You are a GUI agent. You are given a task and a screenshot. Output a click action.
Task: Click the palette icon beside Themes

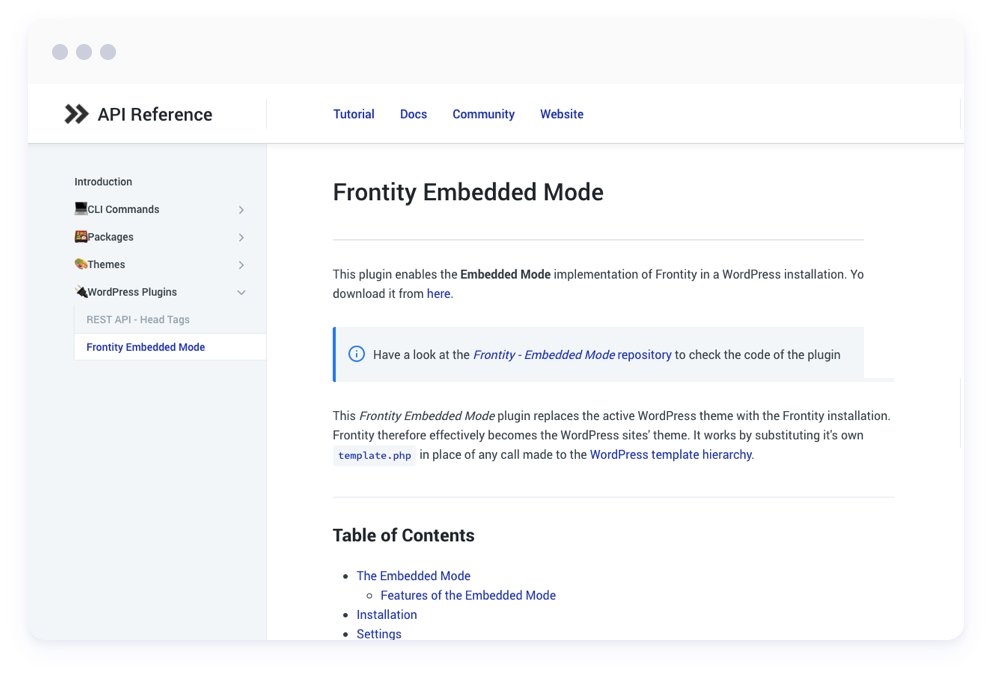[81, 264]
